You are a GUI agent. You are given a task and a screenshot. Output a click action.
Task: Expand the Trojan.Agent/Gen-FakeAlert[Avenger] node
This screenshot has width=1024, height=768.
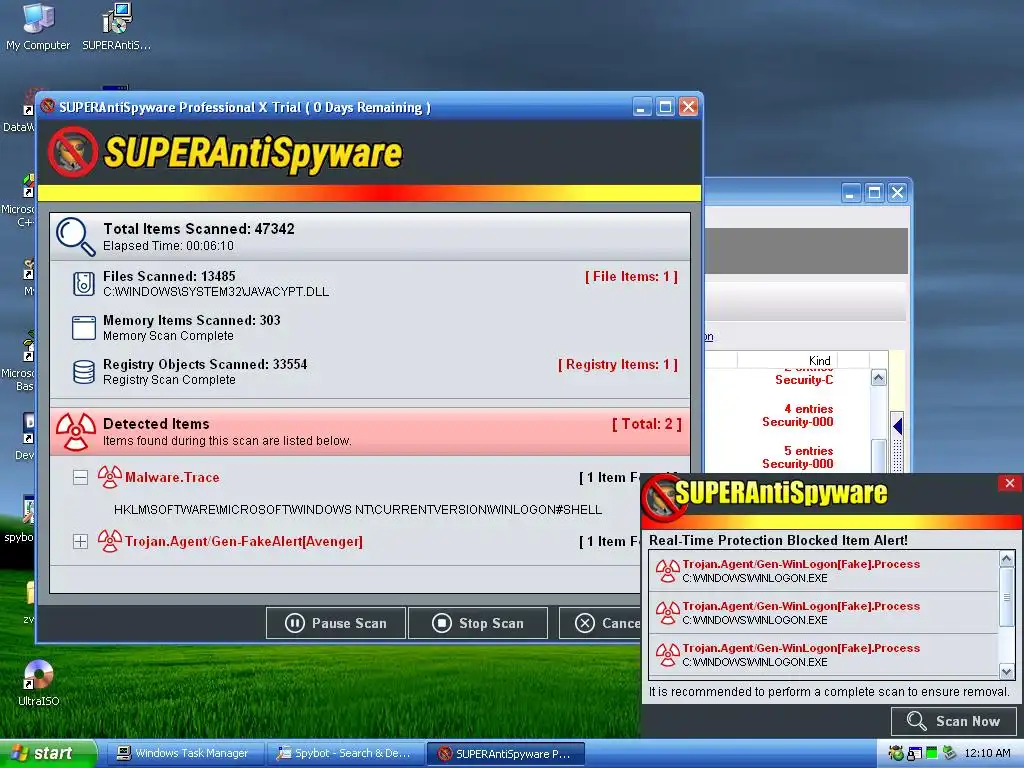80,541
